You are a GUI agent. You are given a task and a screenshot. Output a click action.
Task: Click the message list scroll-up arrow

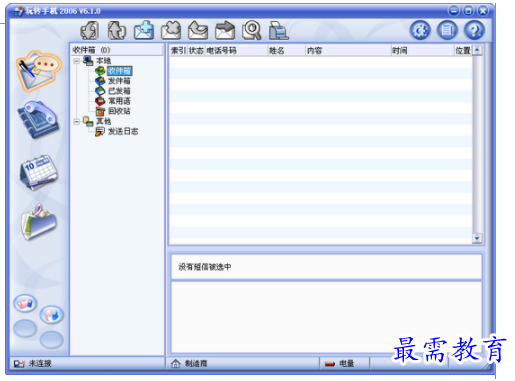[477, 50]
